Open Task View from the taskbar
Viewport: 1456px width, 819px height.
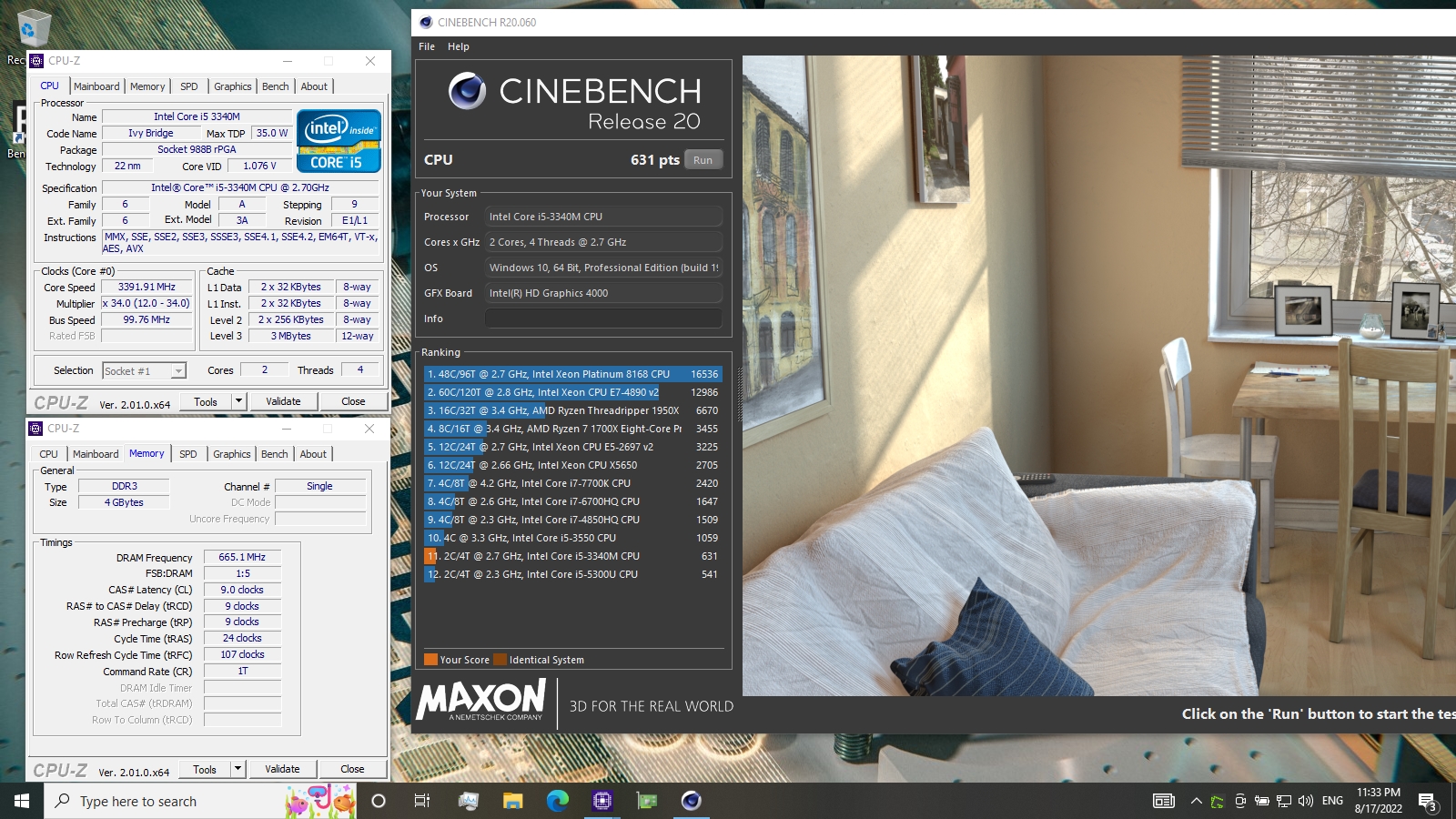click(422, 801)
